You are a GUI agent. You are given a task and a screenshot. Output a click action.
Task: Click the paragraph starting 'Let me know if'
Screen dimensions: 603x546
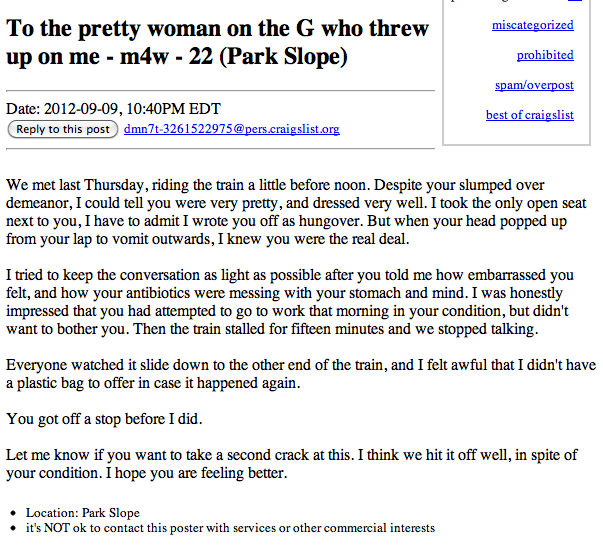[x=292, y=464]
